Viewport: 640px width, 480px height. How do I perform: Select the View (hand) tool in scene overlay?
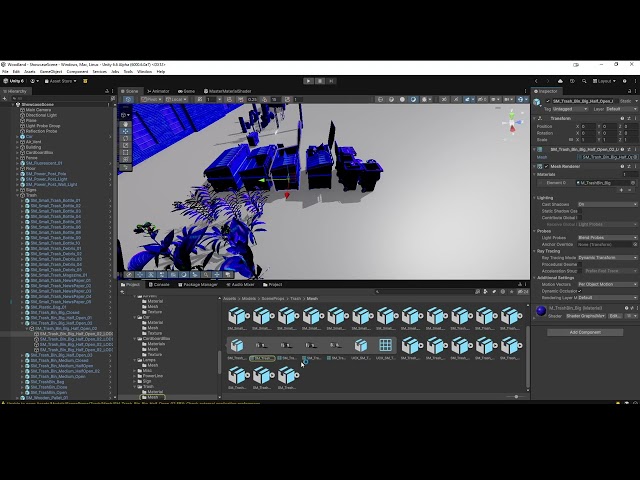[126, 124]
